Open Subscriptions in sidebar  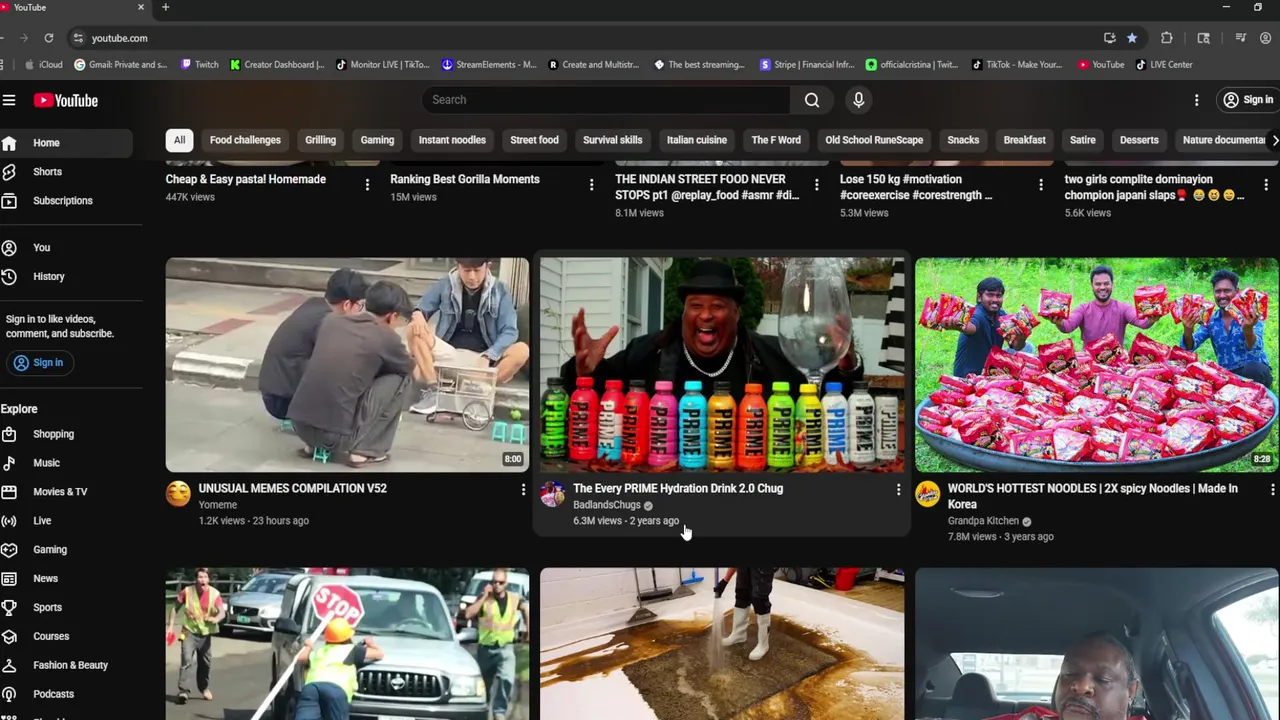[66, 201]
